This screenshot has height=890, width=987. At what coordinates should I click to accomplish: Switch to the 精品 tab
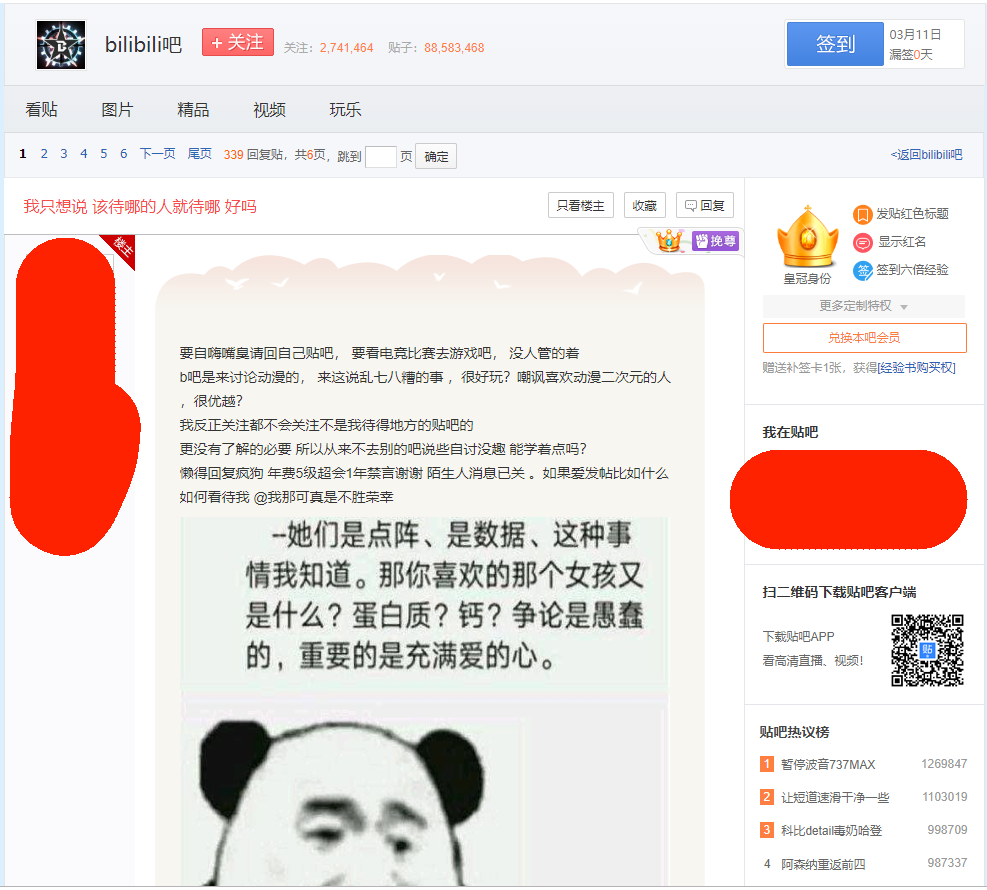193,110
